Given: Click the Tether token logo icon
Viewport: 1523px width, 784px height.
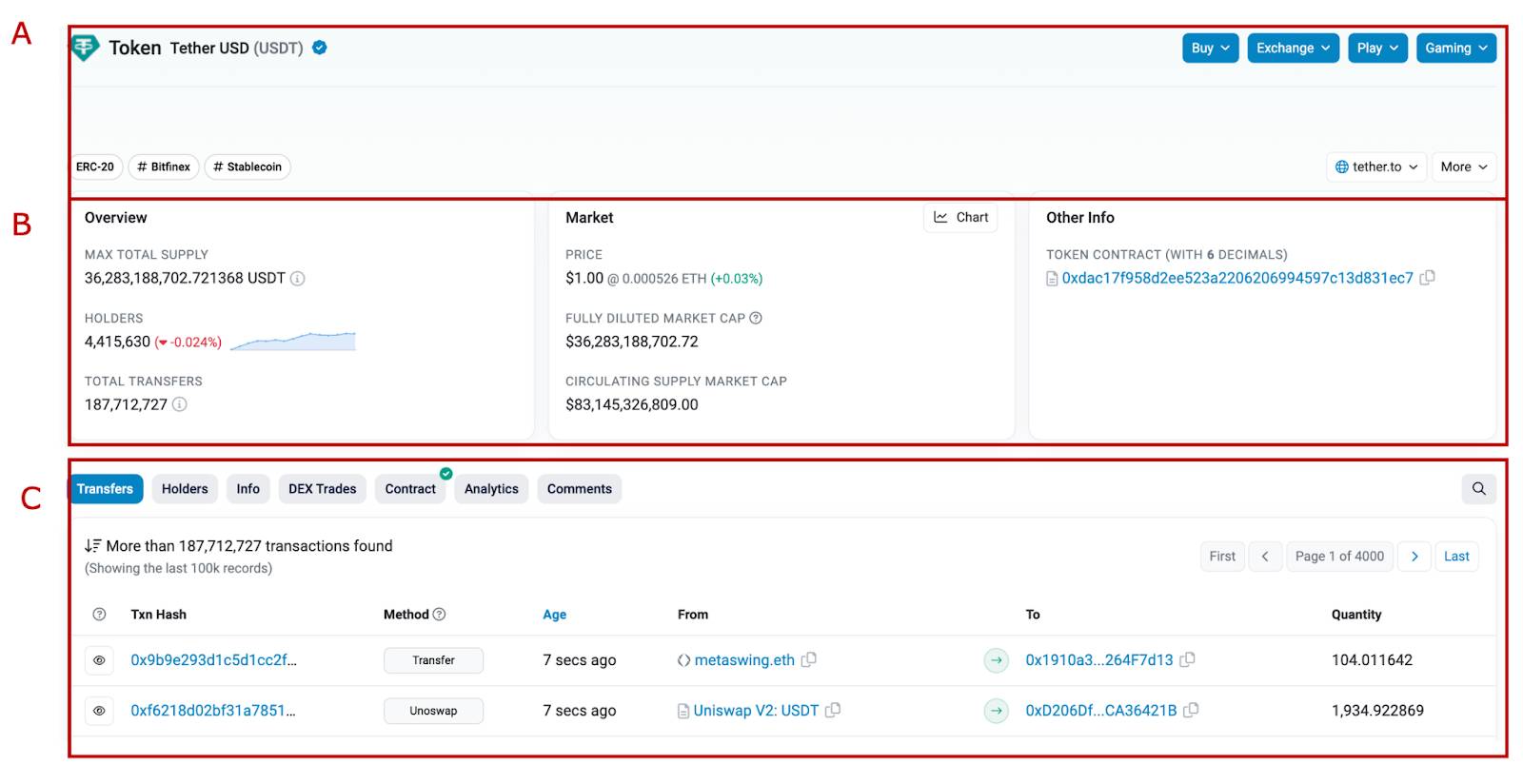Looking at the screenshot, I should 85,48.
